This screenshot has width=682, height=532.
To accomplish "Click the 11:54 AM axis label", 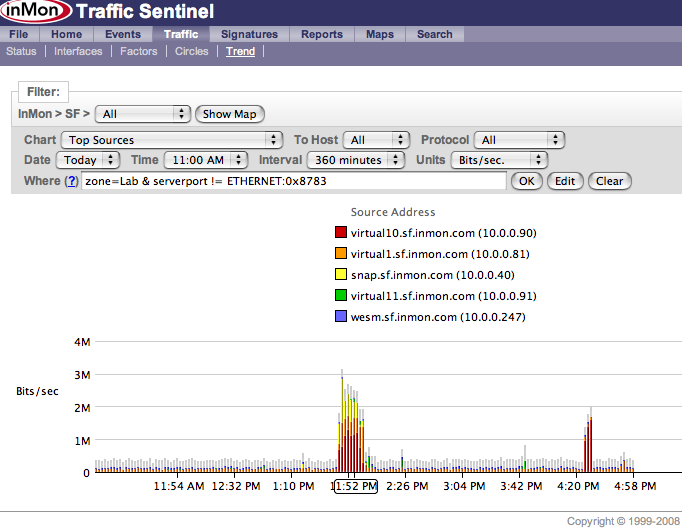I will pyautogui.click(x=179, y=486).
